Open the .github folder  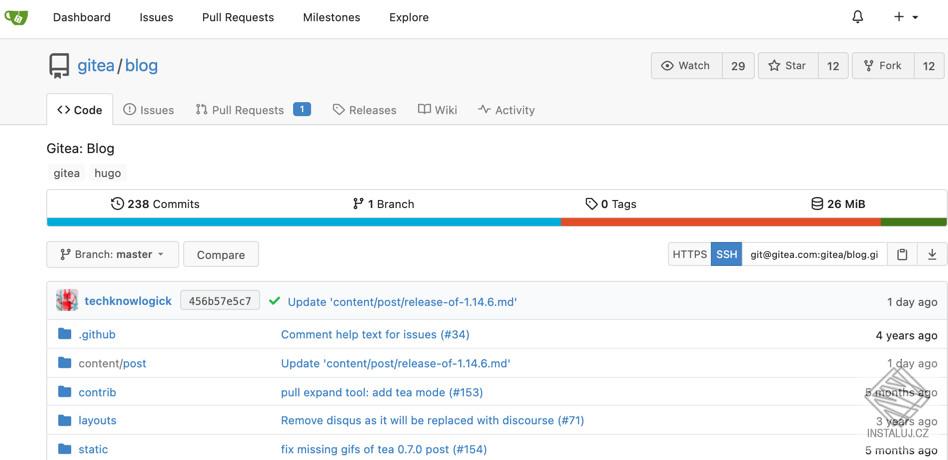coord(97,334)
